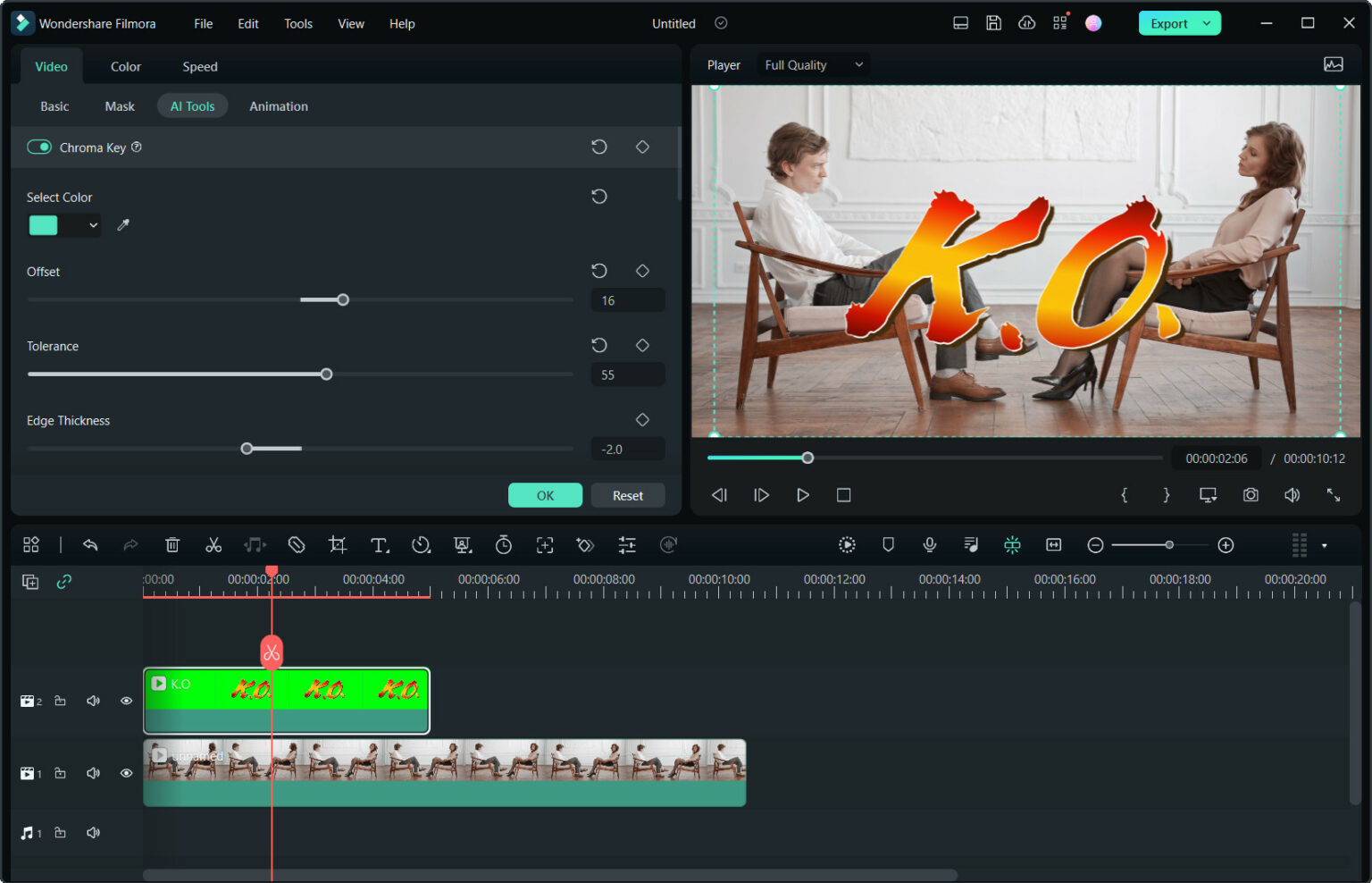Open the Speed adjustment tool icon
Image resolution: width=1372 pixels, height=883 pixels.
click(420, 544)
